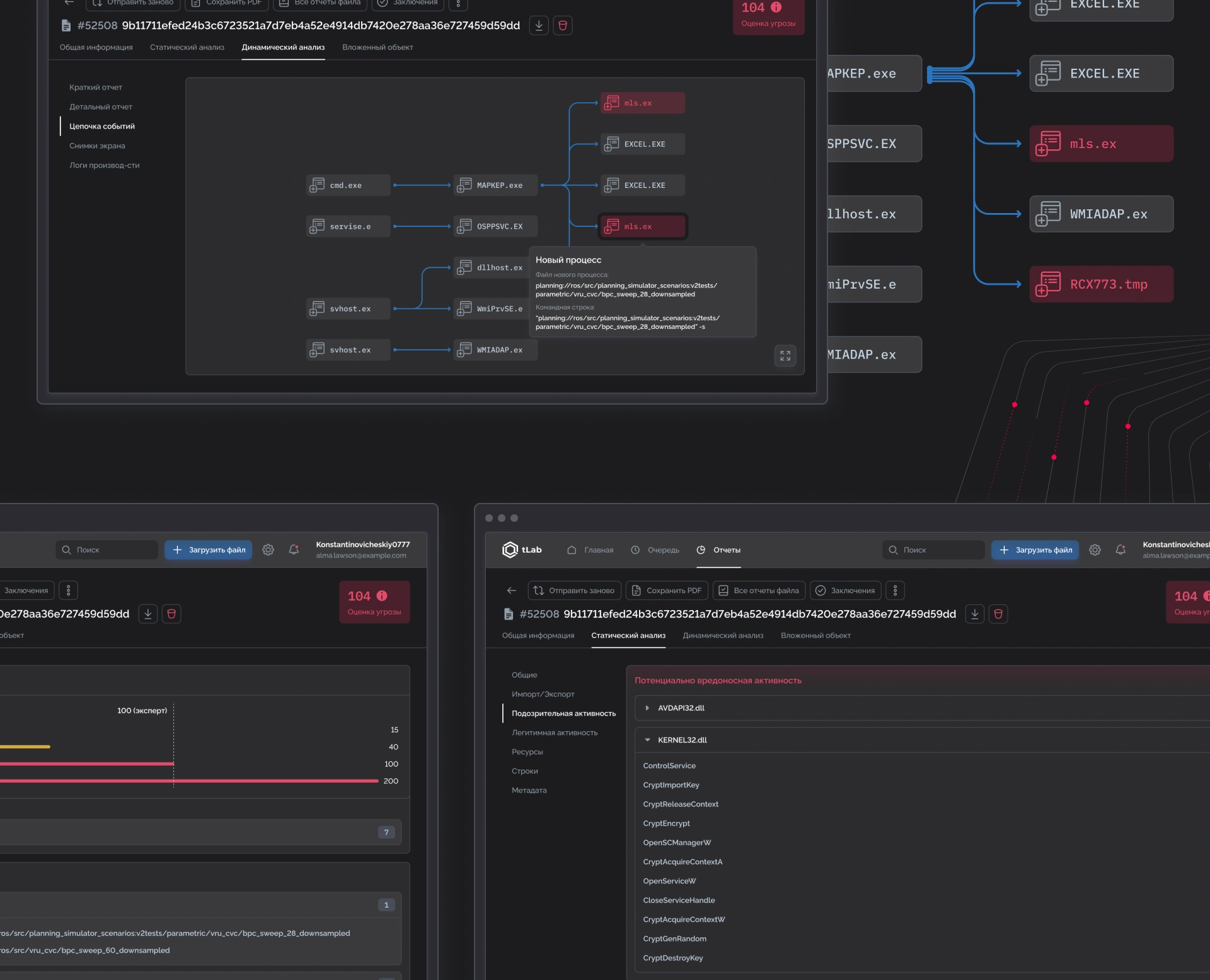This screenshot has height=980, width=1210.
Task: Open Легитимная активность in static analysis sidebar
Action: 555,733
